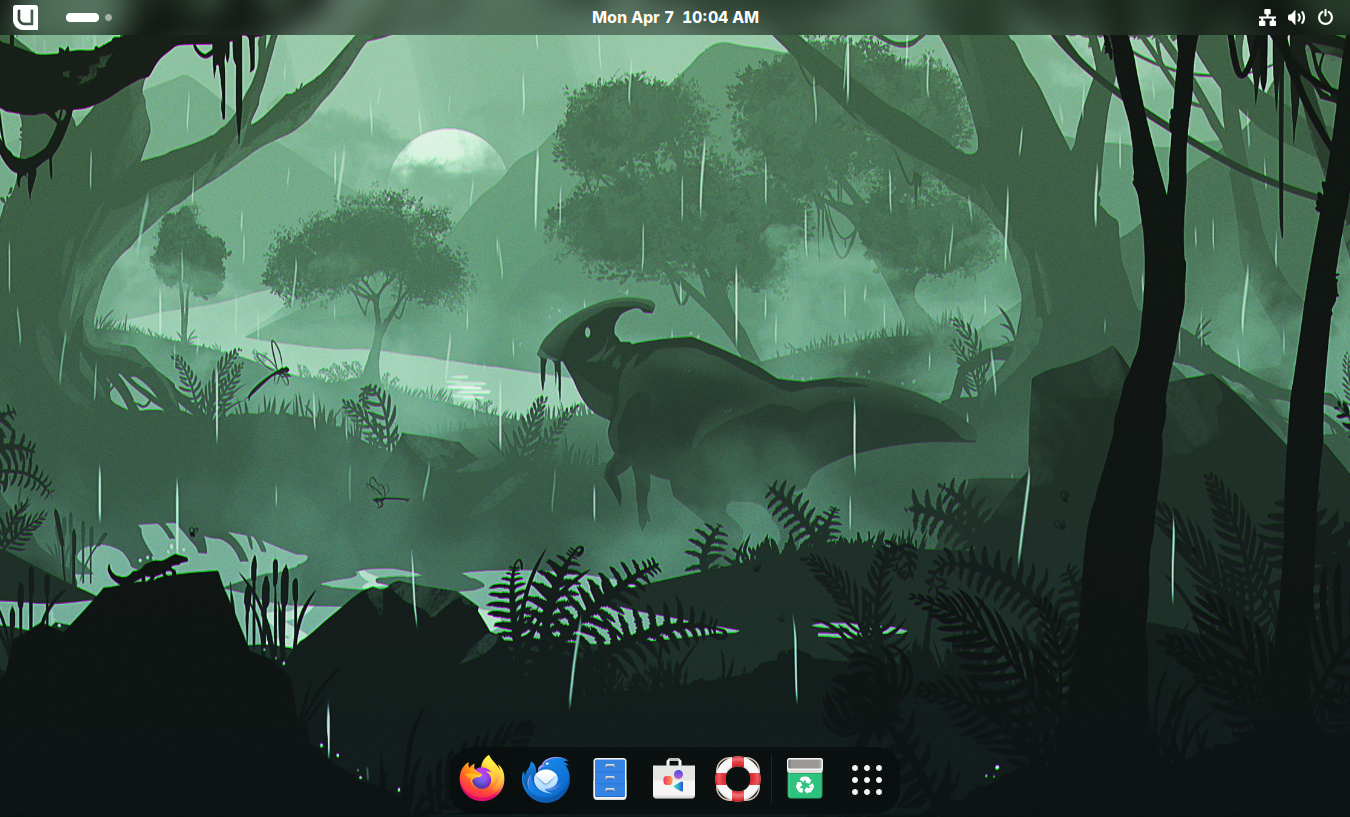Select the active workspace pill indicator
Viewport: 1350px width, 817px height.
point(82,17)
